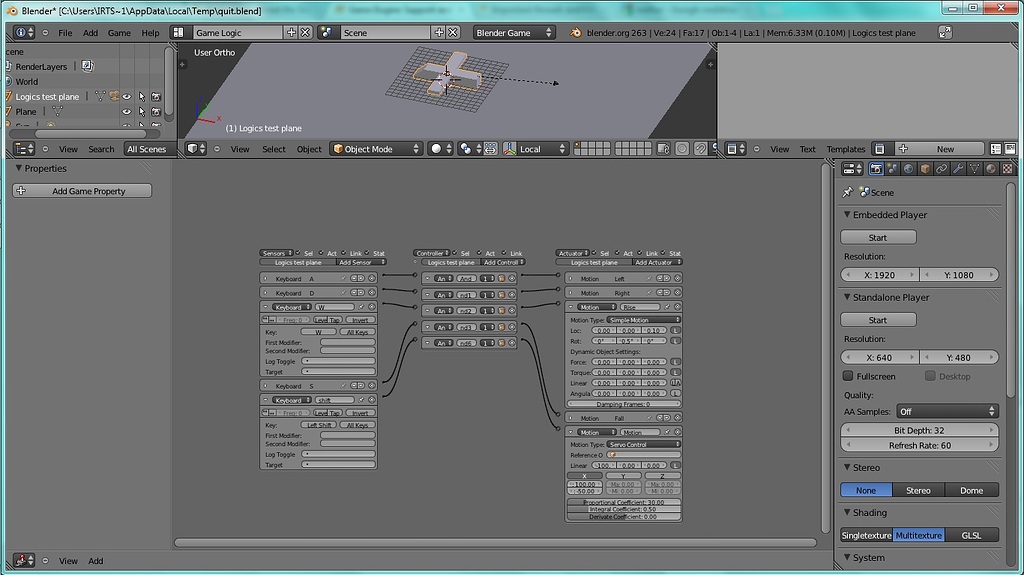This screenshot has width=1024, height=575.
Task: Click the pin icon next to Scene
Action: click(848, 192)
